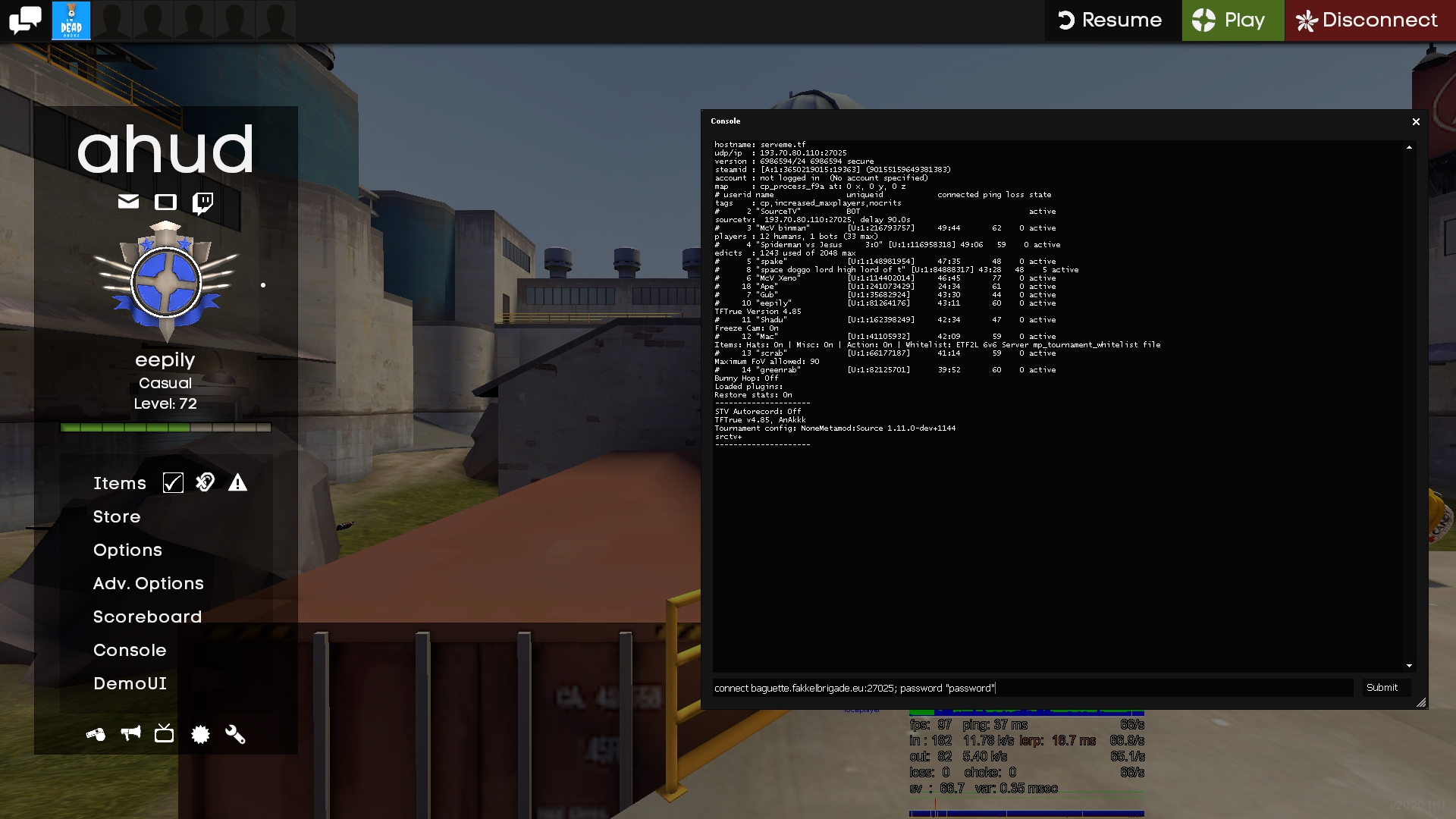Click the green level progress bar
The width and height of the screenshot is (1456, 819).
click(166, 428)
